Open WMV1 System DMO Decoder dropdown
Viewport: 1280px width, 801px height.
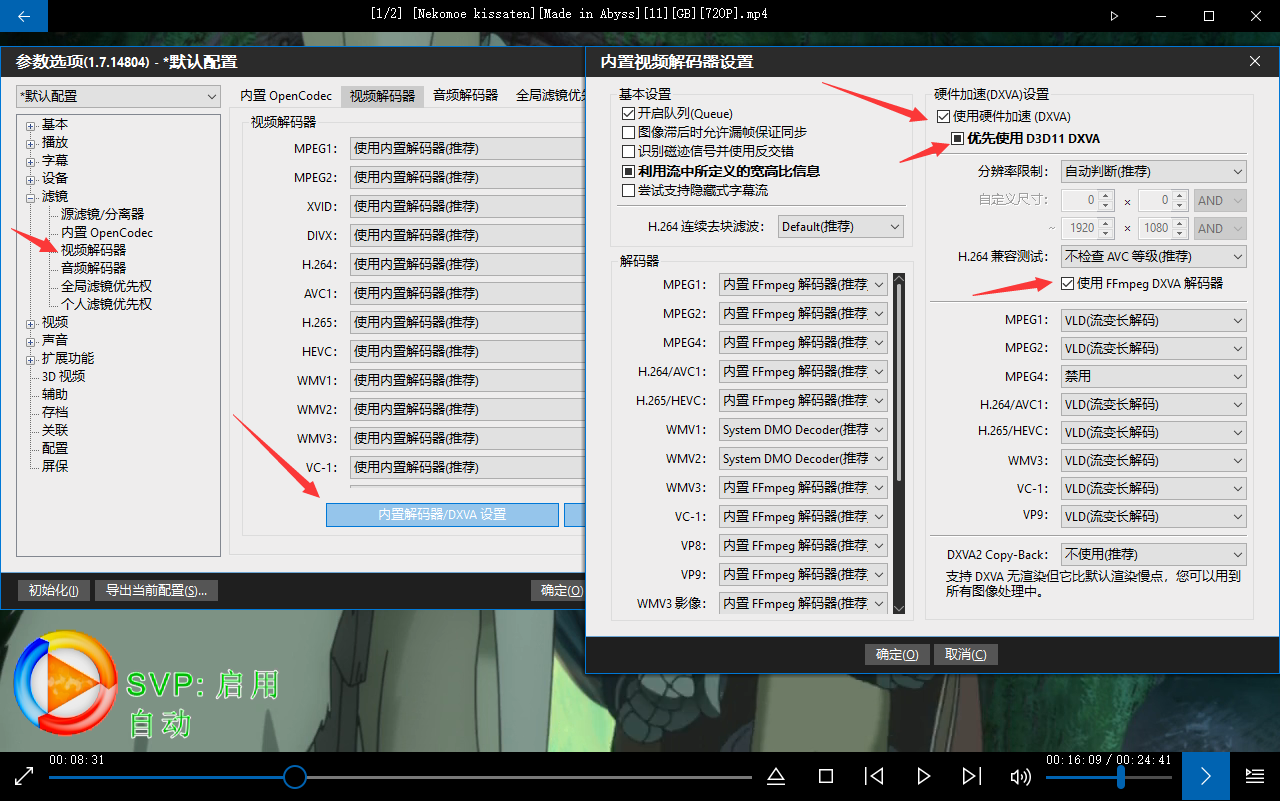click(x=803, y=430)
